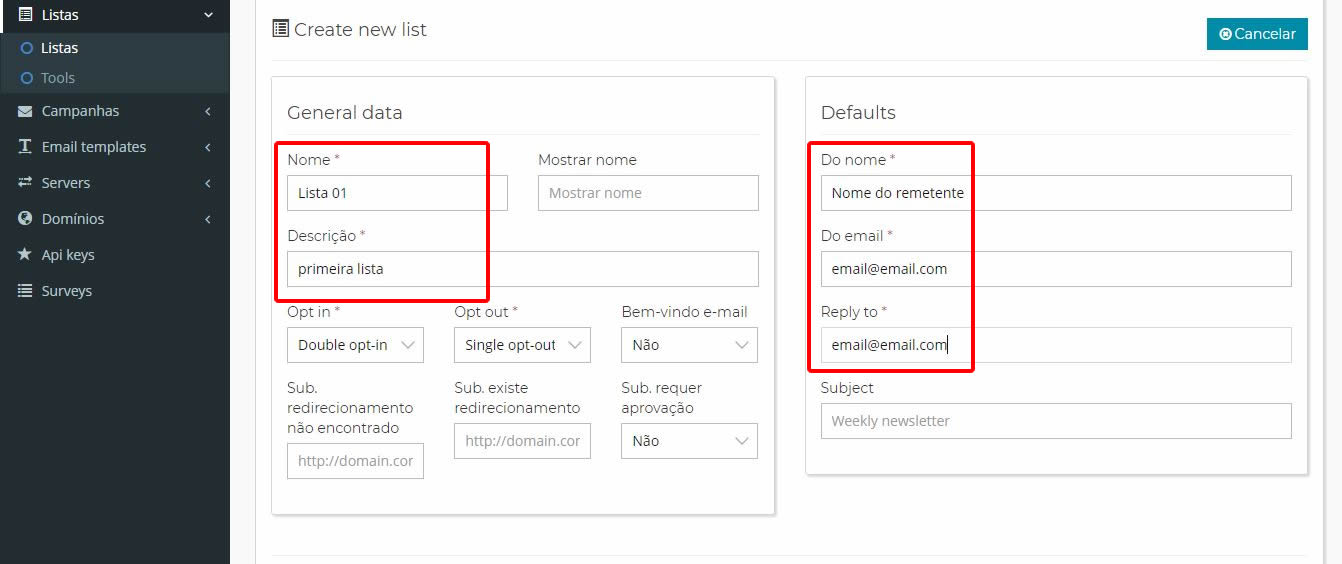The height and width of the screenshot is (564, 1342).
Task: Click the Email templates text icon
Action: coord(25,147)
